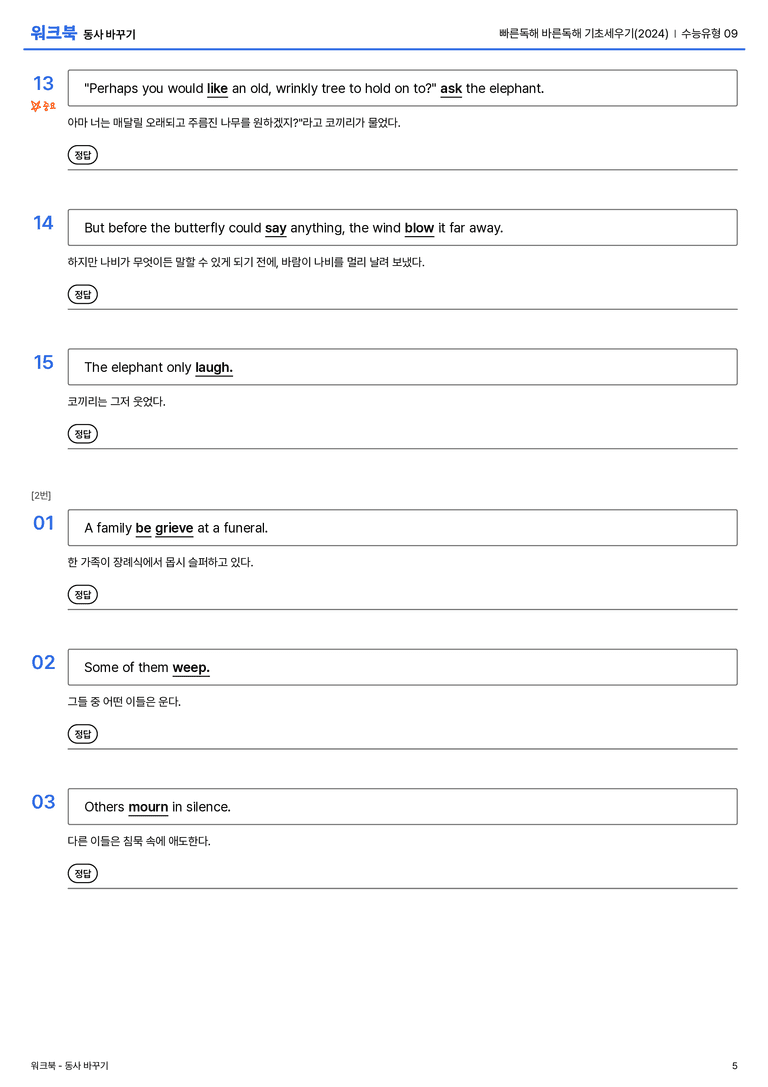
Task: Click the underlined word 'say' in sentence 14
Action: tap(275, 228)
